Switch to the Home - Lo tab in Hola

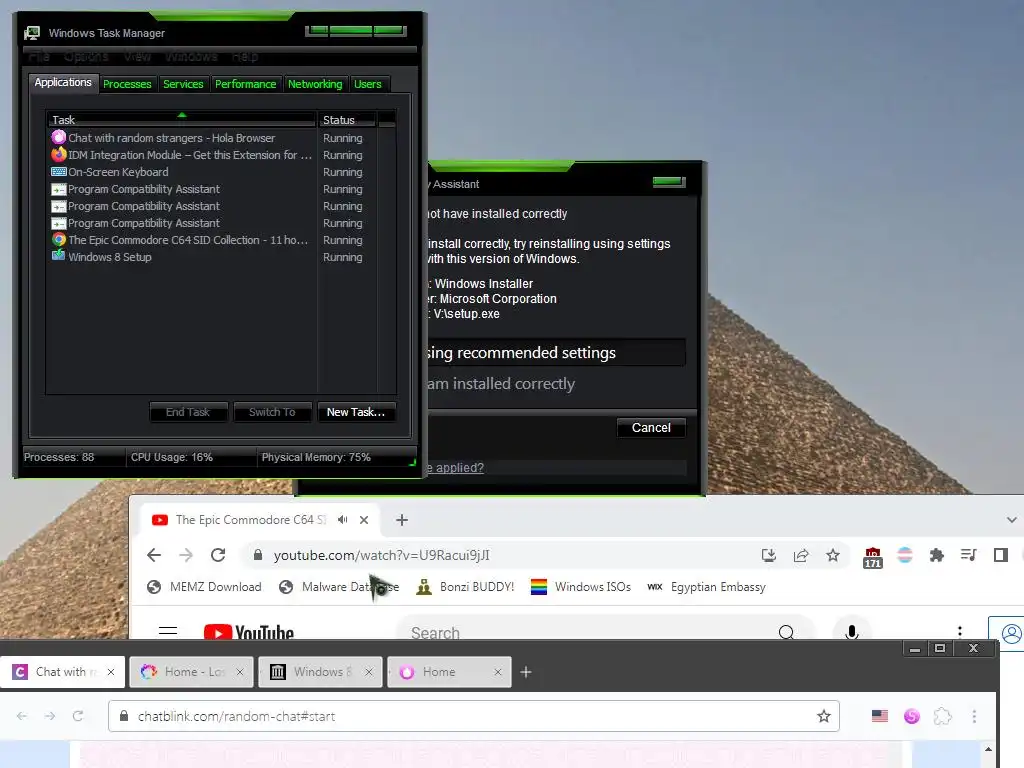click(x=189, y=672)
